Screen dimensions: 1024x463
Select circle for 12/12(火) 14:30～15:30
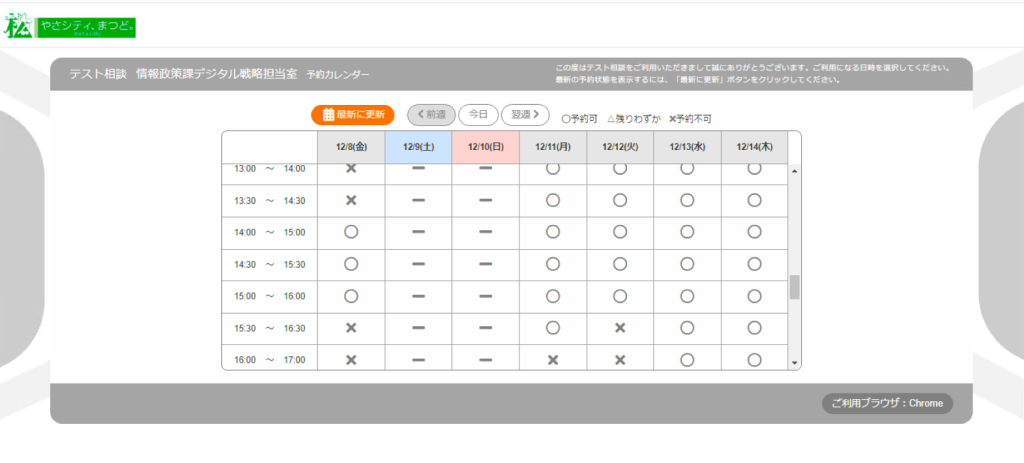tap(620, 264)
